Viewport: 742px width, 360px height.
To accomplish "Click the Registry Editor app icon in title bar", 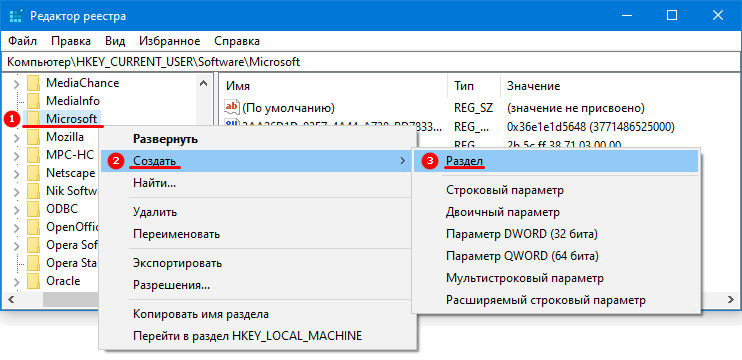I will pyautogui.click(x=15, y=16).
